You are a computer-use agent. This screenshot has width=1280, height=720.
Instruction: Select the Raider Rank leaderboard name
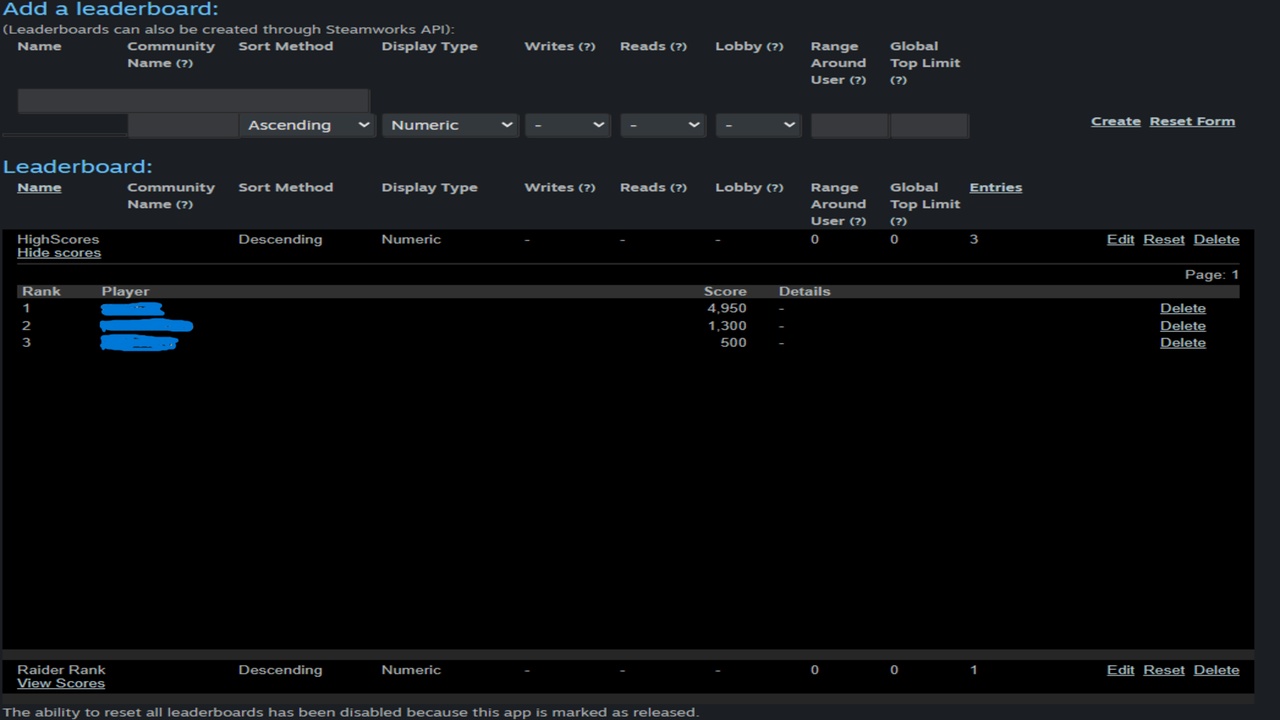click(x=61, y=670)
